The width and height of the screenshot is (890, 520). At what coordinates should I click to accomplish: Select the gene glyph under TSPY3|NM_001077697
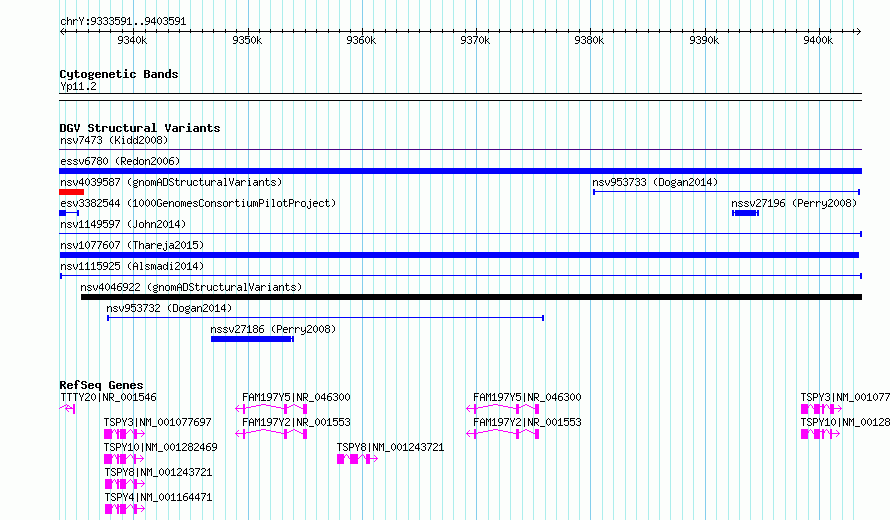[x=124, y=434]
